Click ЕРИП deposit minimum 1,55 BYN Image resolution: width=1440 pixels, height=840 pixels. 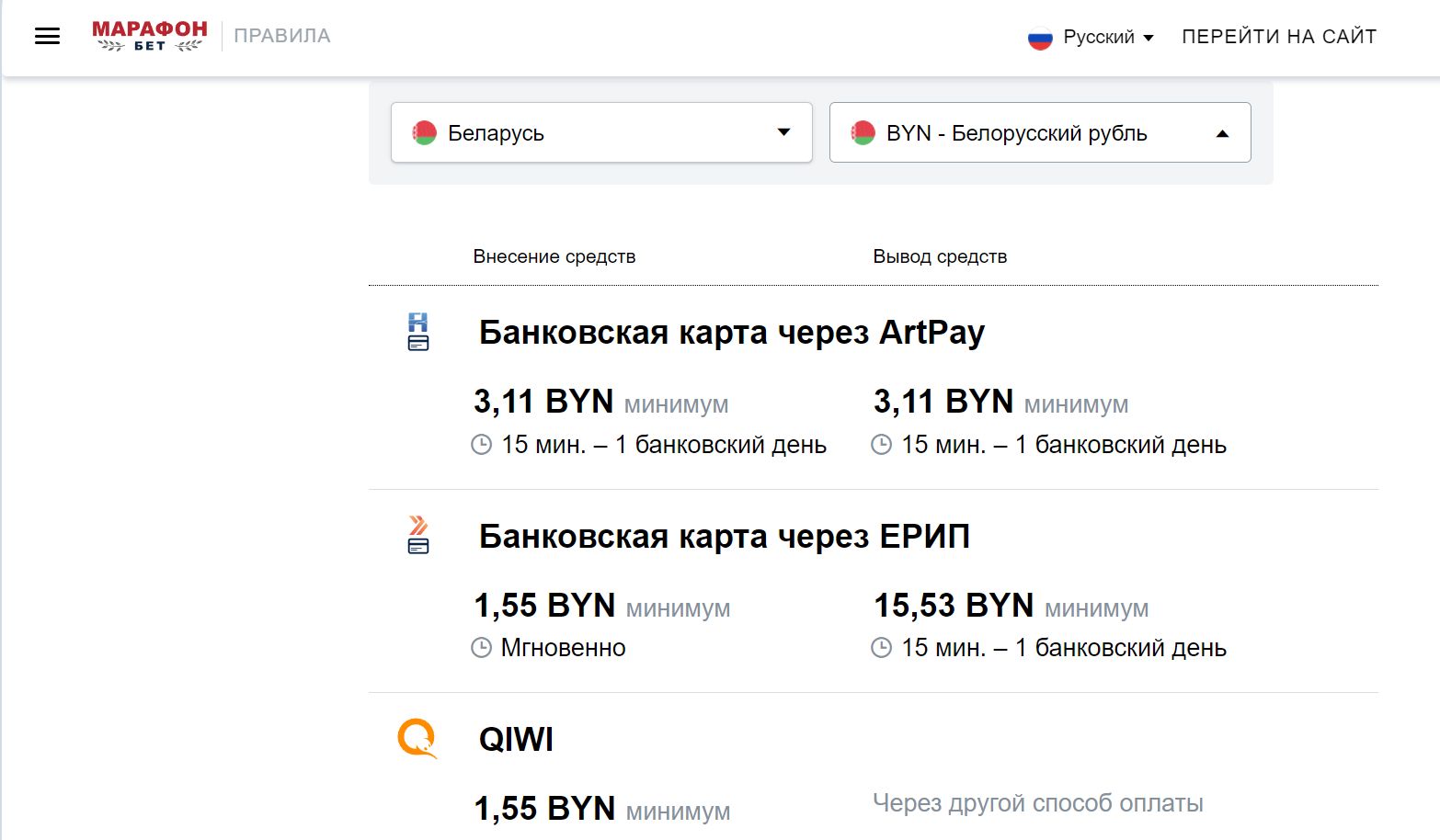point(602,606)
